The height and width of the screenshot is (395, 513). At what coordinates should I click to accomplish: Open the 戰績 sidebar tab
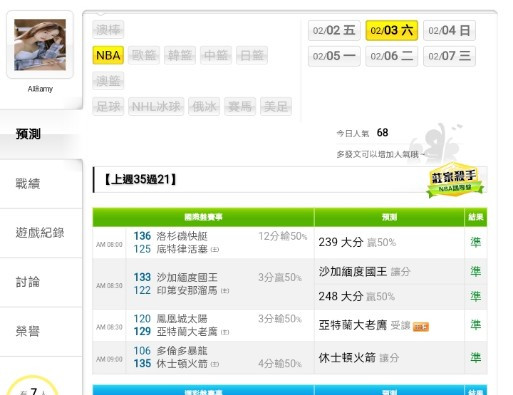[28, 184]
